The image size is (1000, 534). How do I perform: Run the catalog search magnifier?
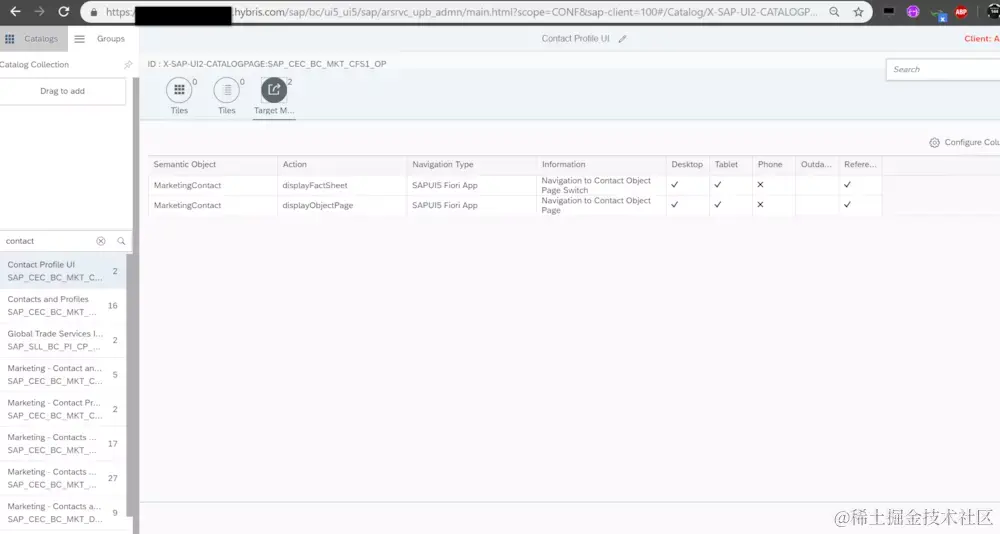point(121,241)
